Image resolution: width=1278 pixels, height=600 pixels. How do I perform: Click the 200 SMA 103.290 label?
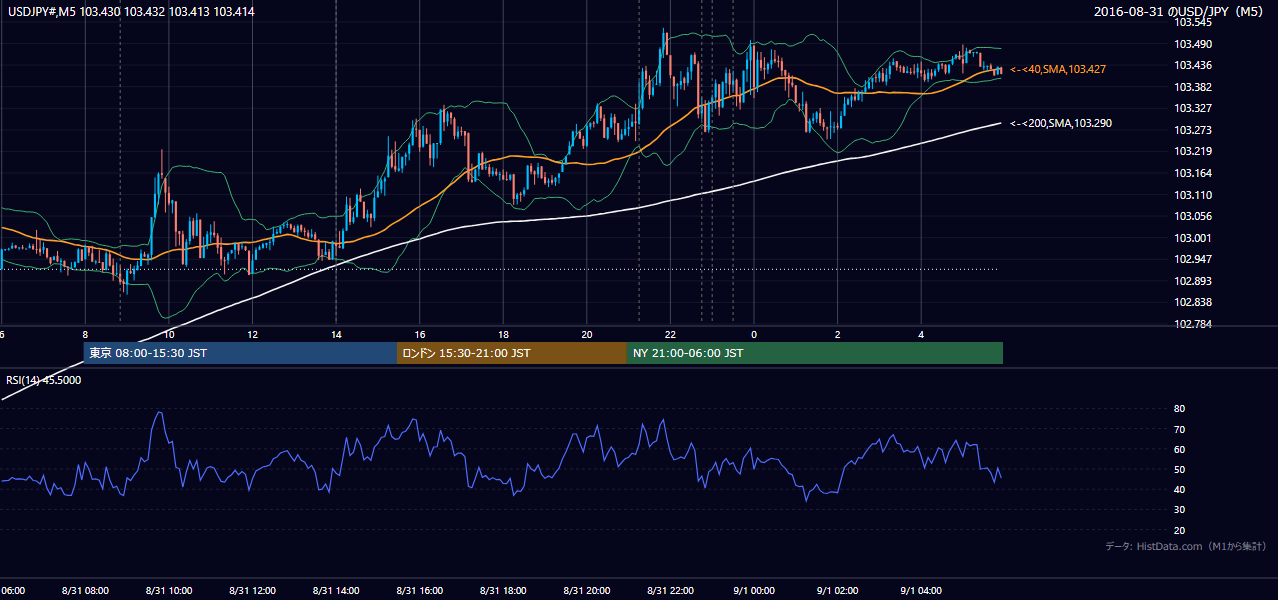[x=1060, y=123]
